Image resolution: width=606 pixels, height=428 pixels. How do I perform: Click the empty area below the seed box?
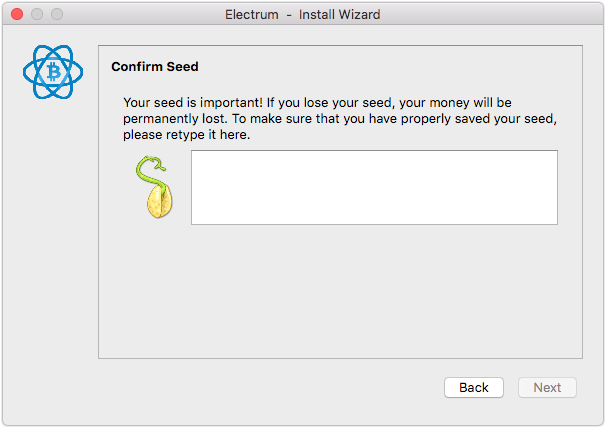click(340, 290)
